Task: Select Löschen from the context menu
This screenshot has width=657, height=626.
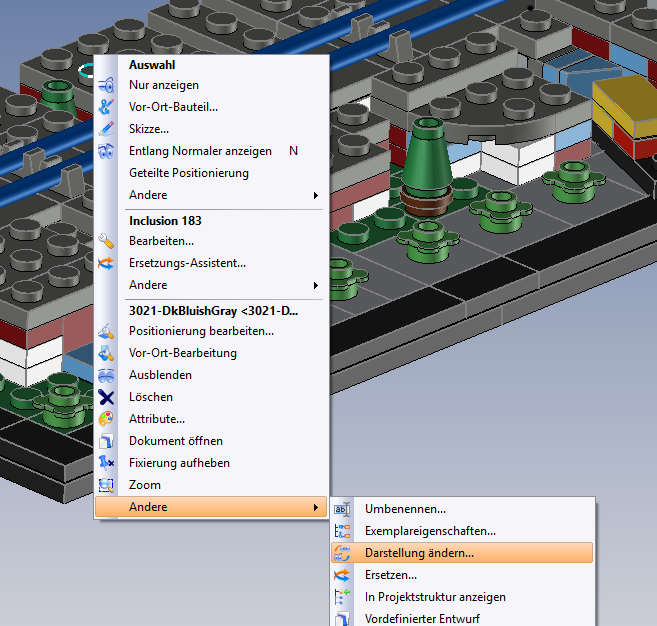Action: coord(211,397)
